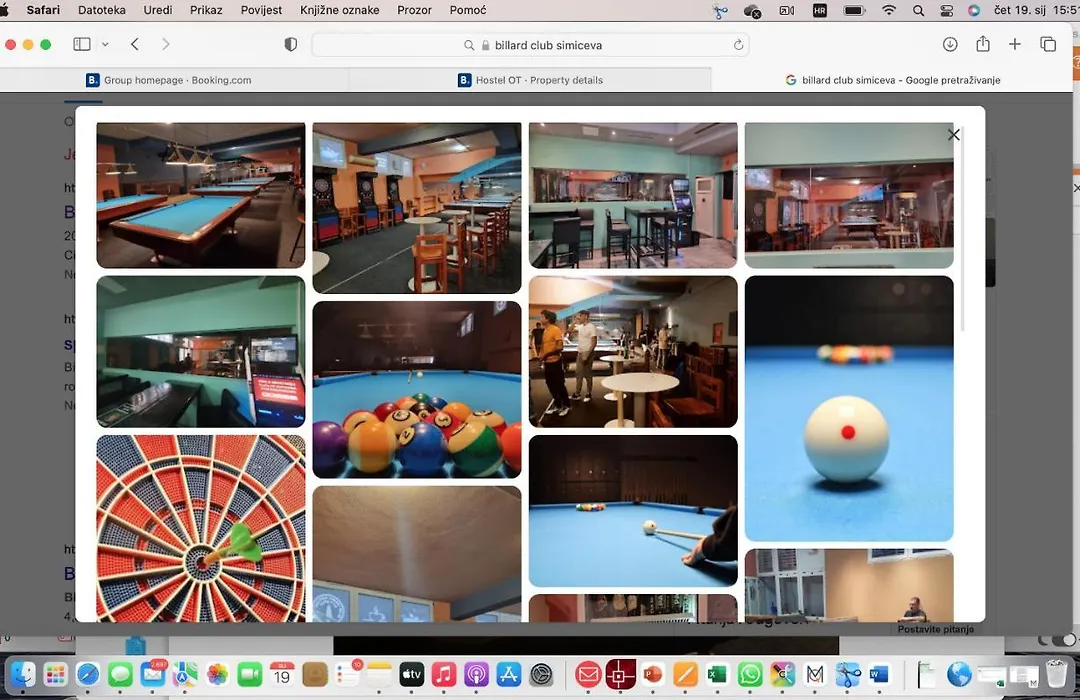1080x700 pixels.
Task: Click the address bar with 'billard club simiceva'
Action: click(530, 45)
